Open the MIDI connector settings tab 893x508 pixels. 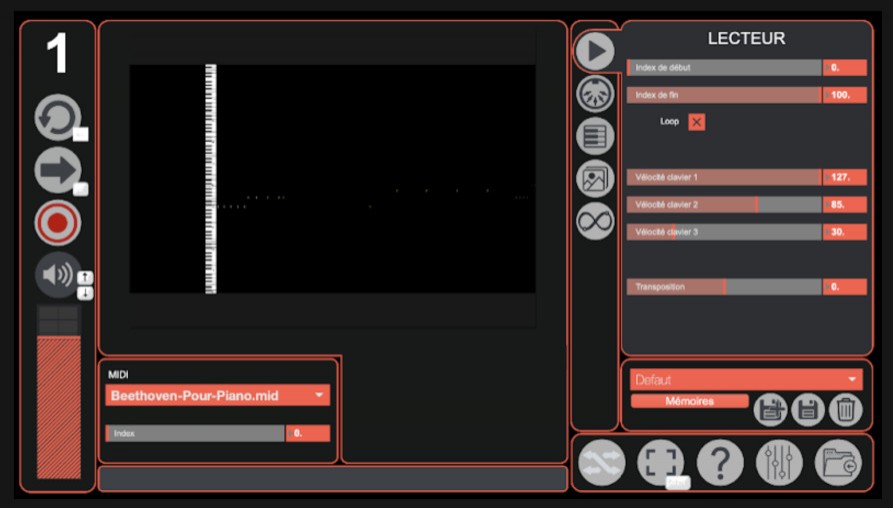pos(596,93)
